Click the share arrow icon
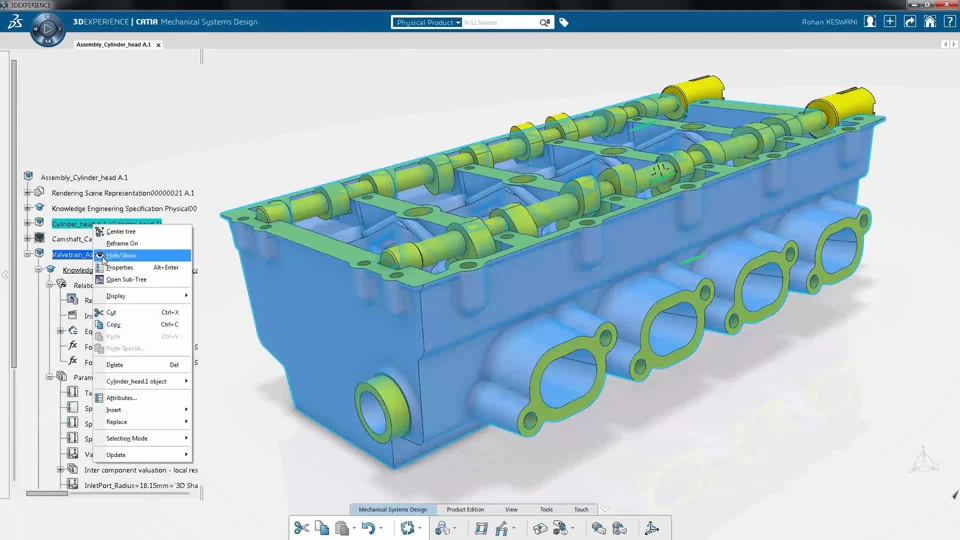960x540 pixels. pos(910,21)
